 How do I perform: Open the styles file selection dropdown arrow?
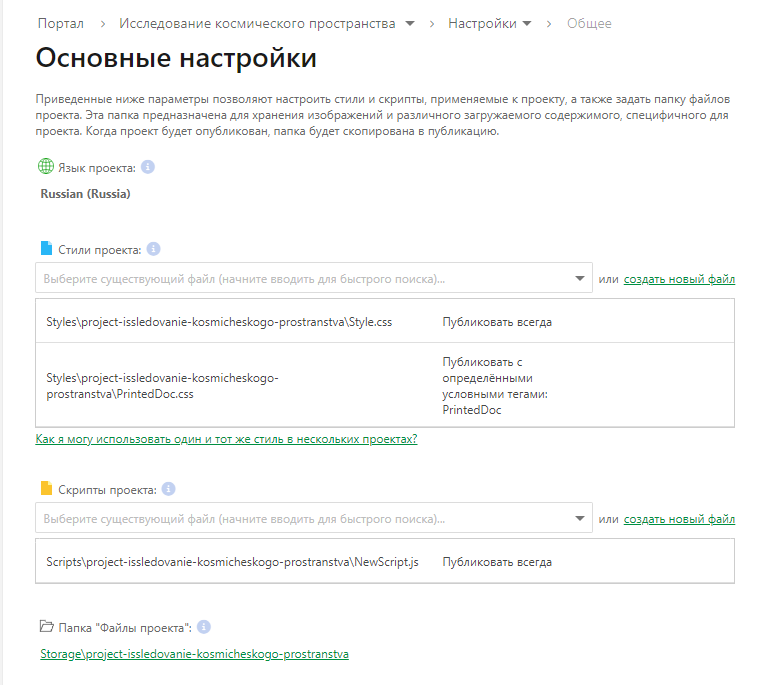580,278
